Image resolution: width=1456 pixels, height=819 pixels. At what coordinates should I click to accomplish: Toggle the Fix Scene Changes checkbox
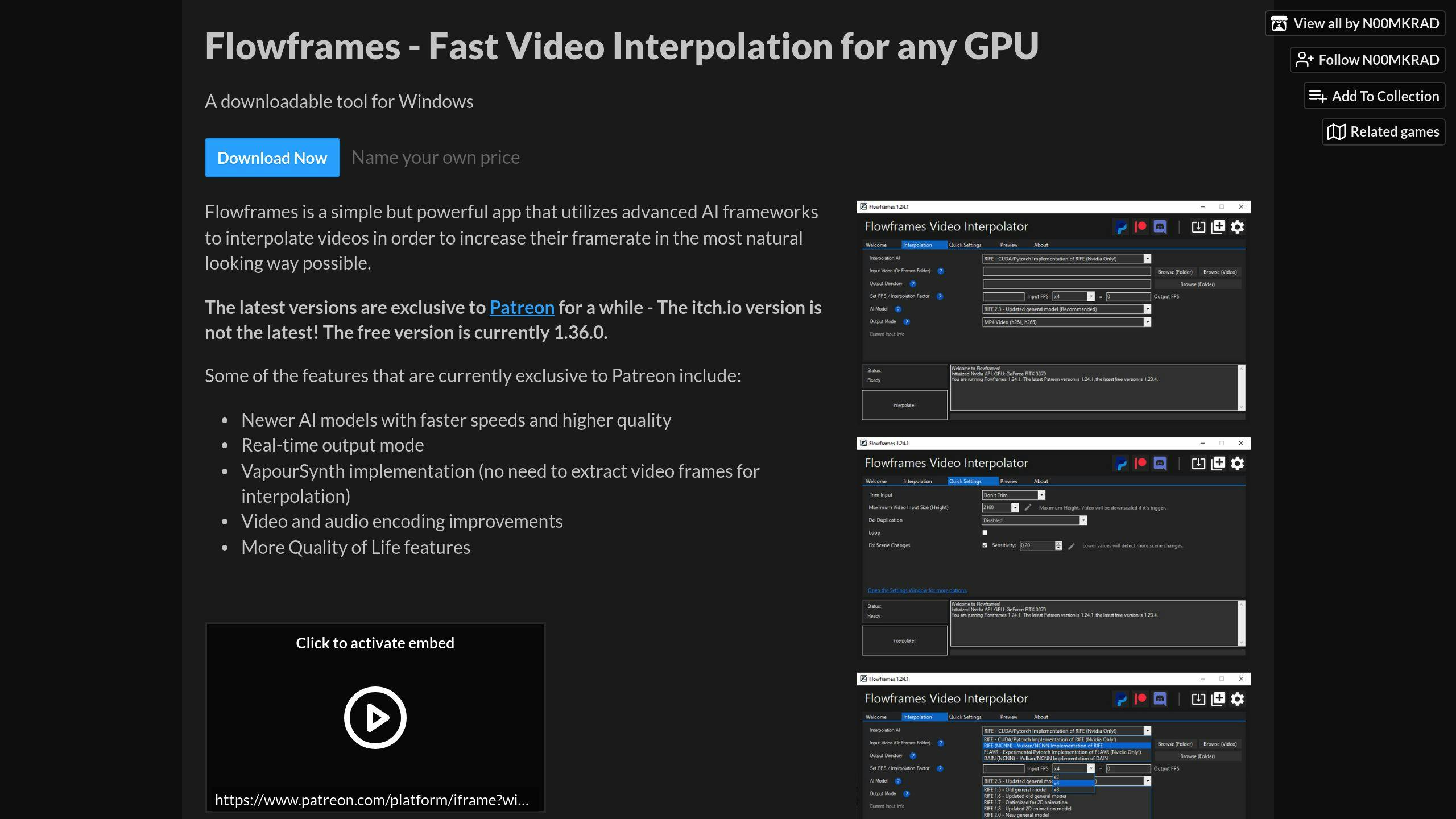pyautogui.click(x=985, y=545)
